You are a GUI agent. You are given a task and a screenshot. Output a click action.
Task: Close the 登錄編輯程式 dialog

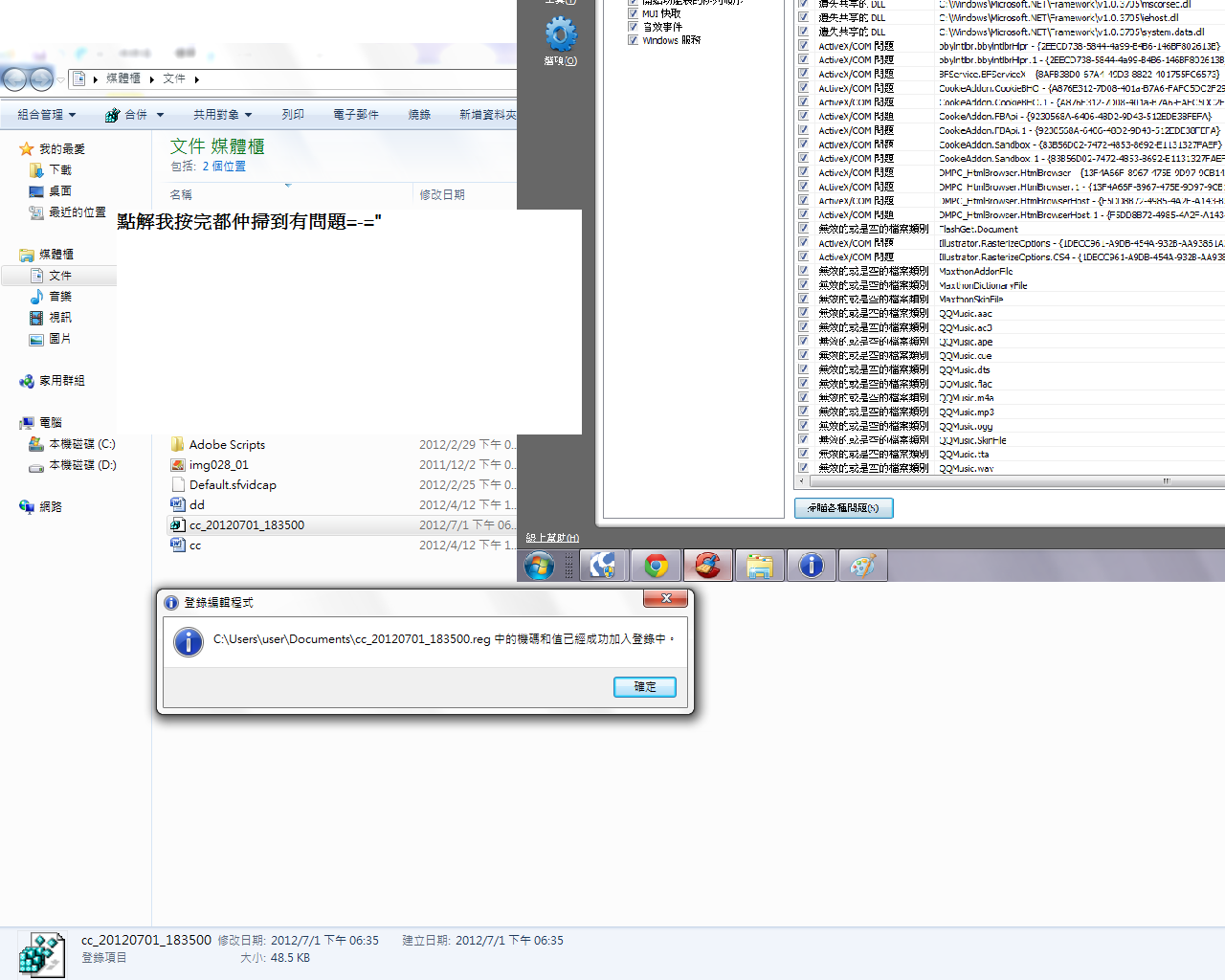665,599
